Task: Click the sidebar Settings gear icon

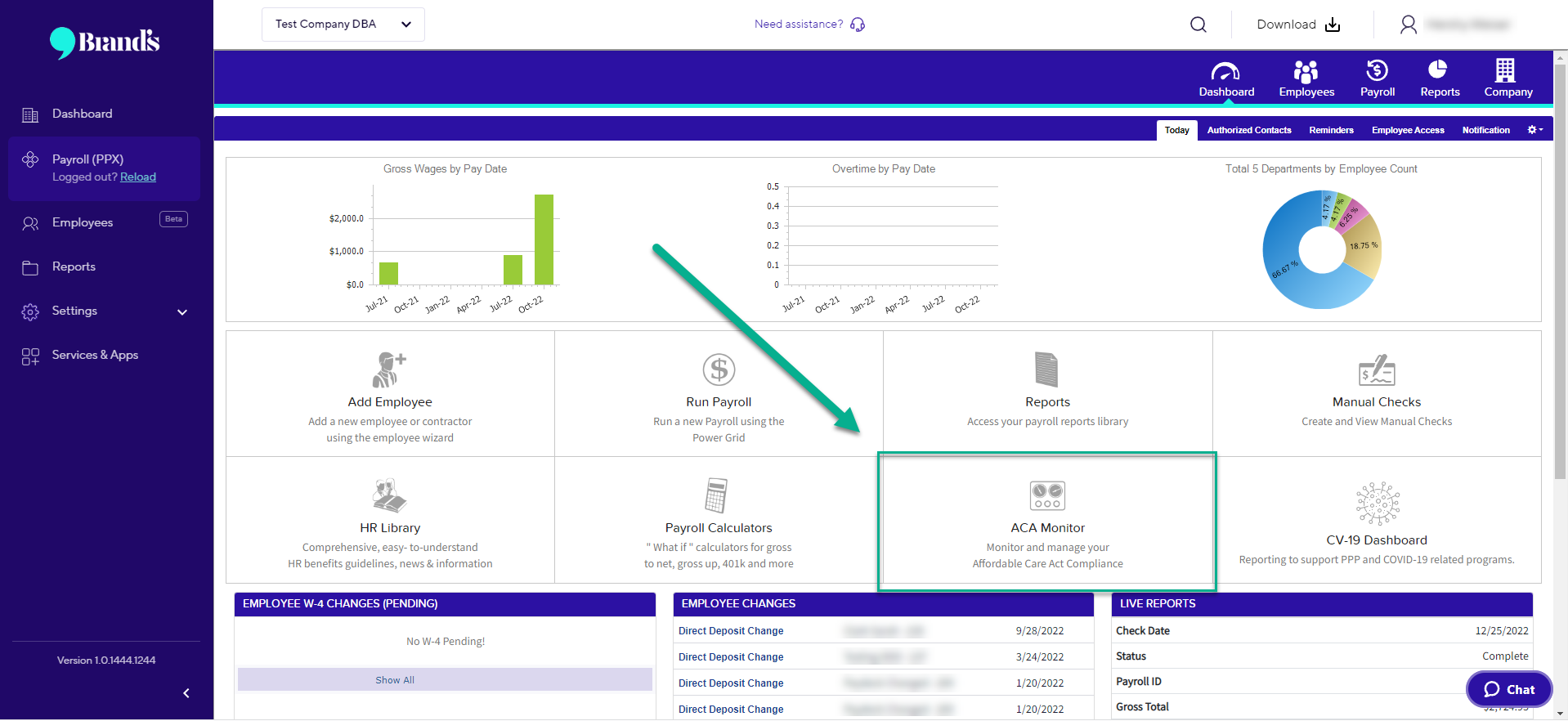Action: (x=30, y=311)
